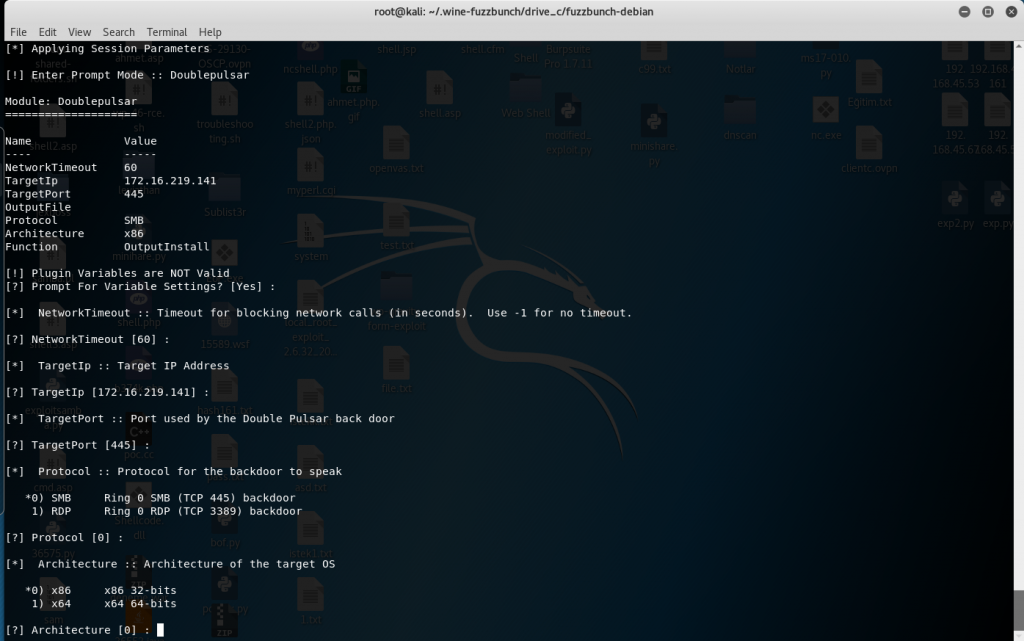Open the Help menu

[210, 32]
